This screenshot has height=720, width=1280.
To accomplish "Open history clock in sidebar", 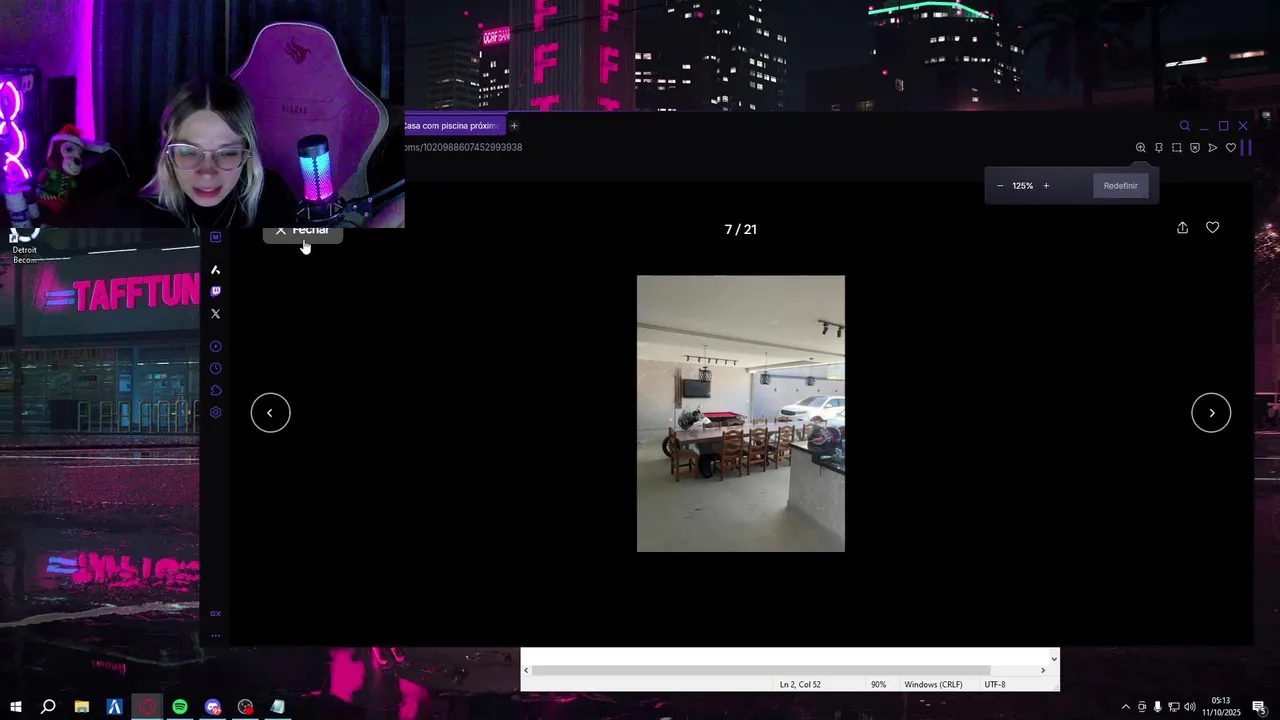I will (215, 368).
